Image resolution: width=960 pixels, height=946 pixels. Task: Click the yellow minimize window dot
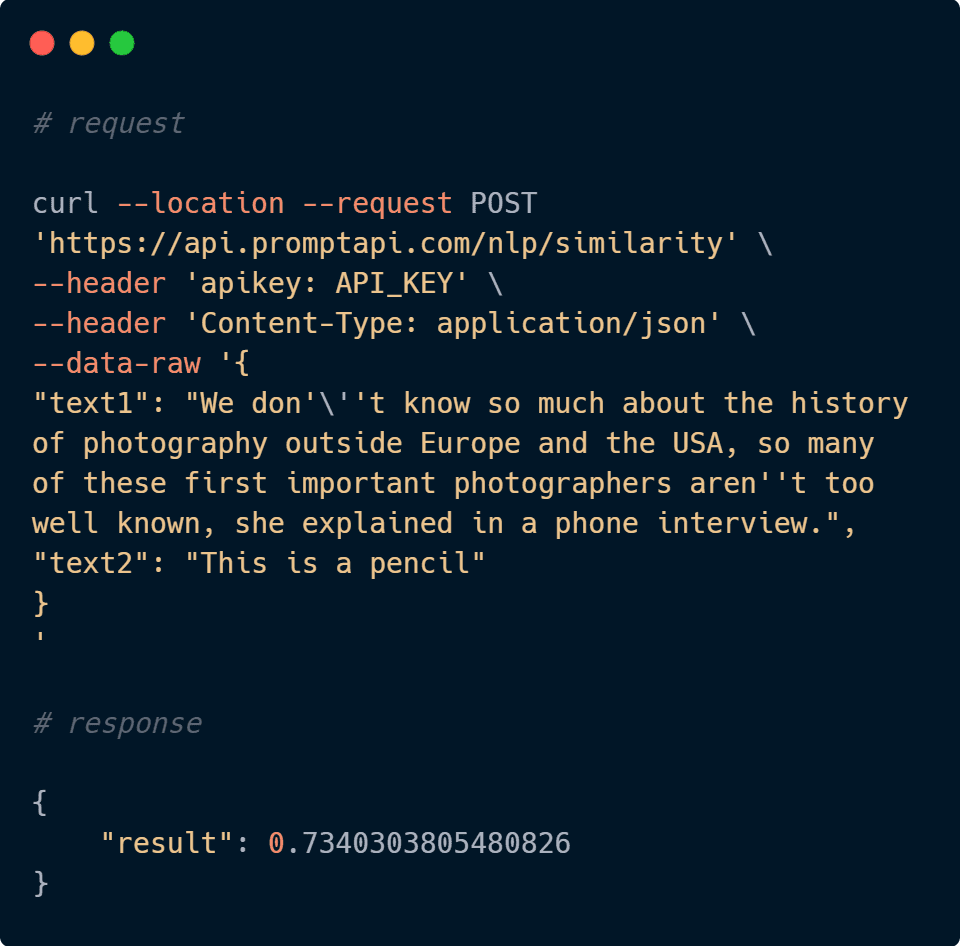tap(82, 43)
